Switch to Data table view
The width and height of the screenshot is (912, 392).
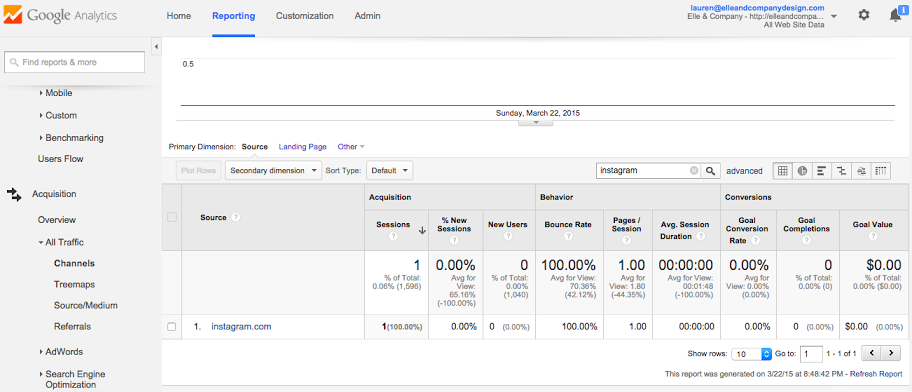pos(782,170)
